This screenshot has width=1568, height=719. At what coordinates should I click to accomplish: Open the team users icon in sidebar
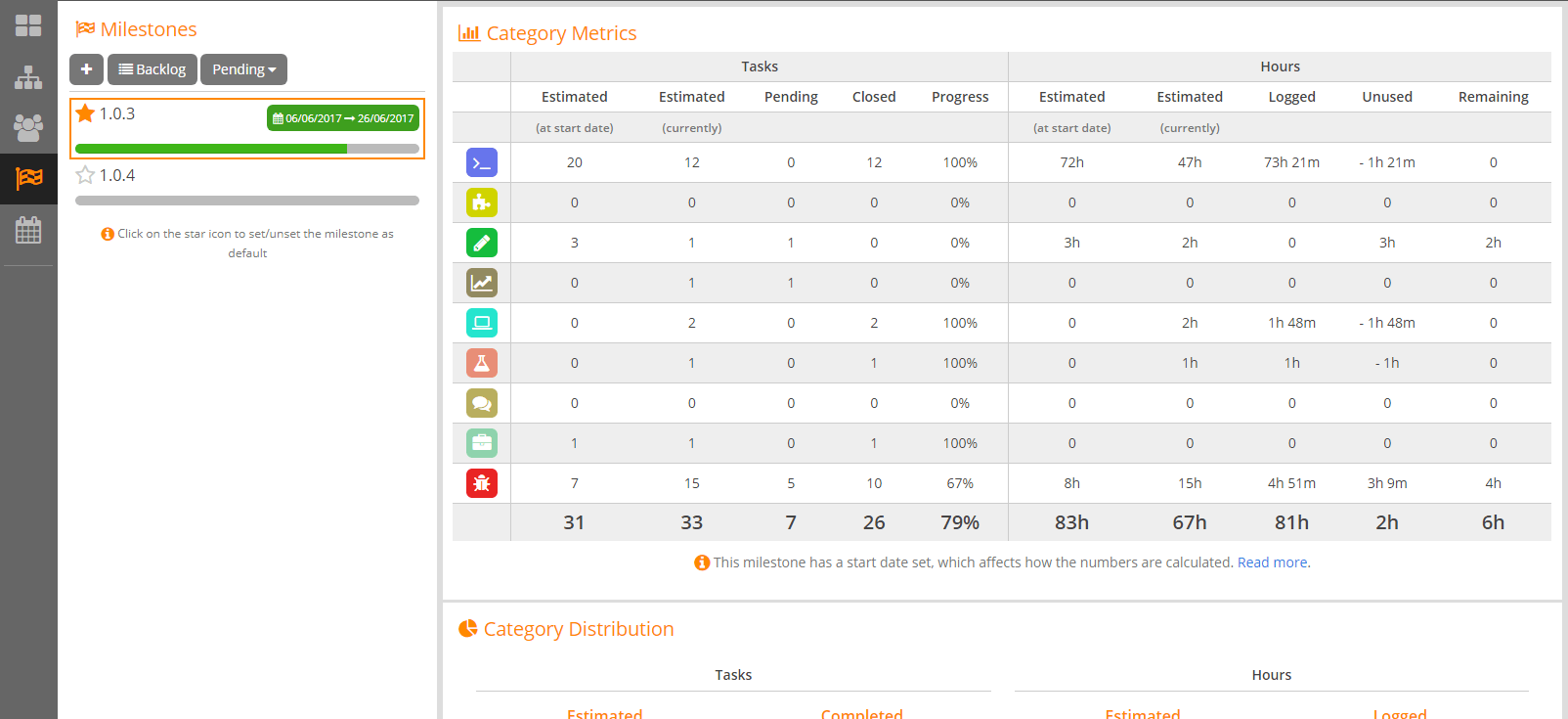[28, 127]
